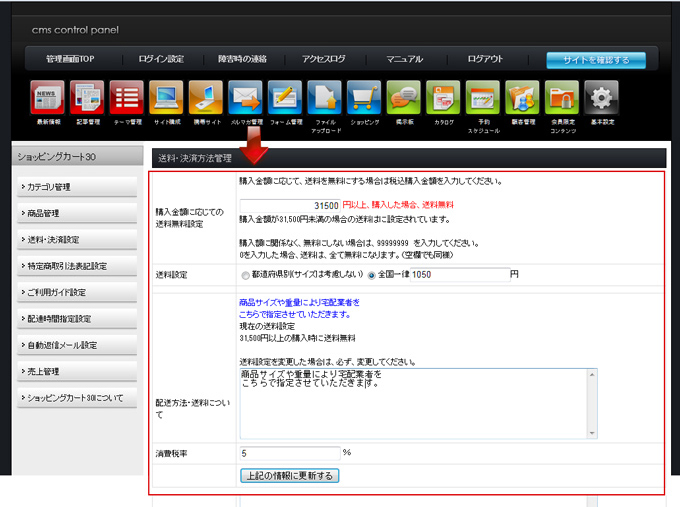This screenshot has width=680, height=507.
Task: Select the 都道府県別 shipping radio button
Action: point(246,274)
